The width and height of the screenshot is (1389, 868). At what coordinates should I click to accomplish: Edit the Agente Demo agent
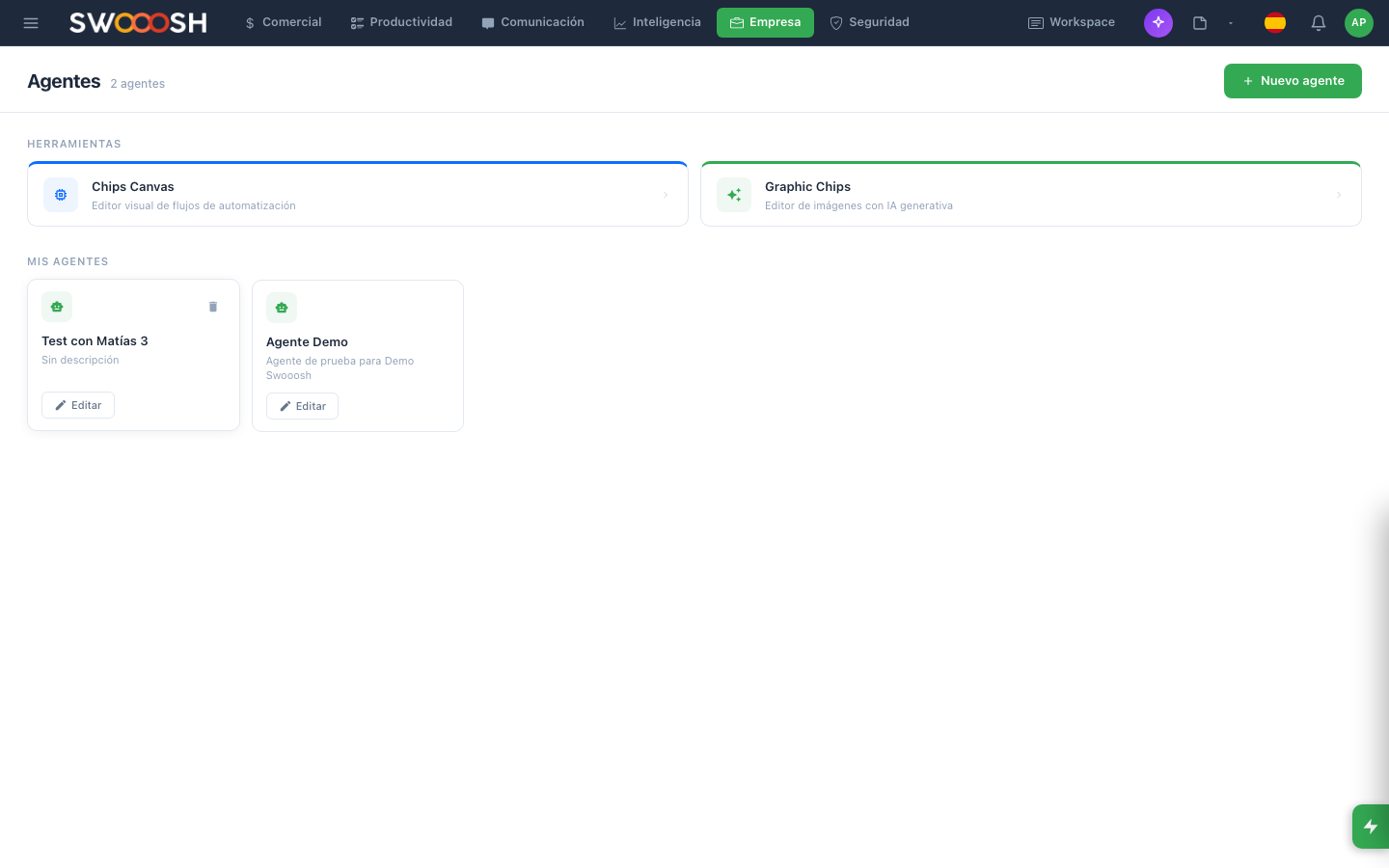pos(302,406)
